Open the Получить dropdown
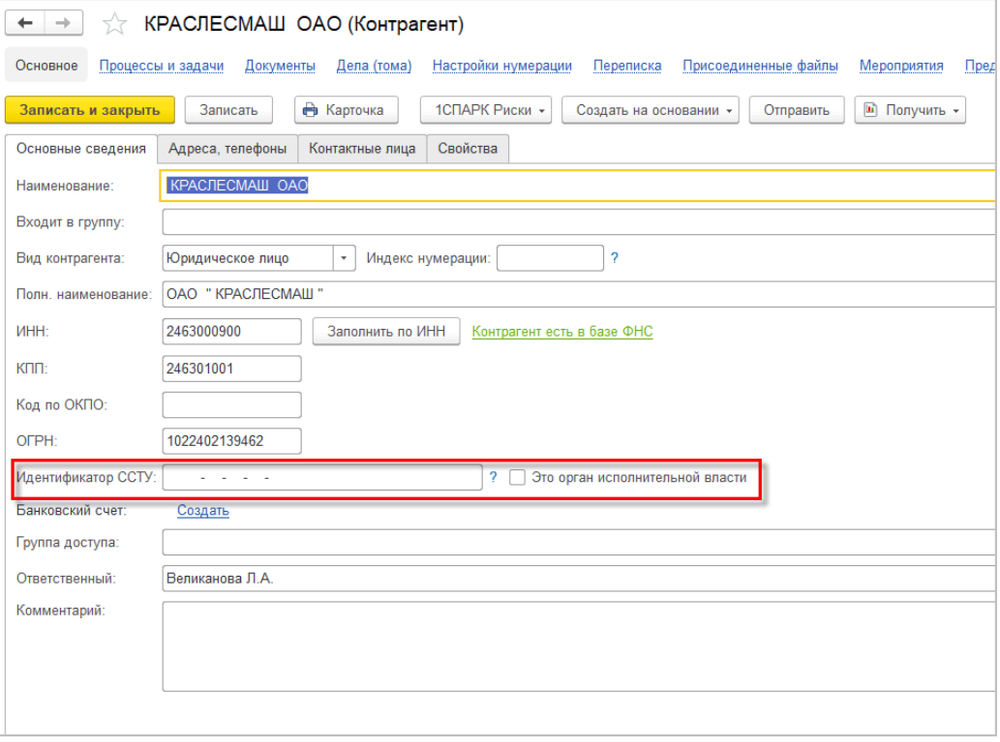The height and width of the screenshot is (742, 1000). pyautogui.click(x=910, y=110)
